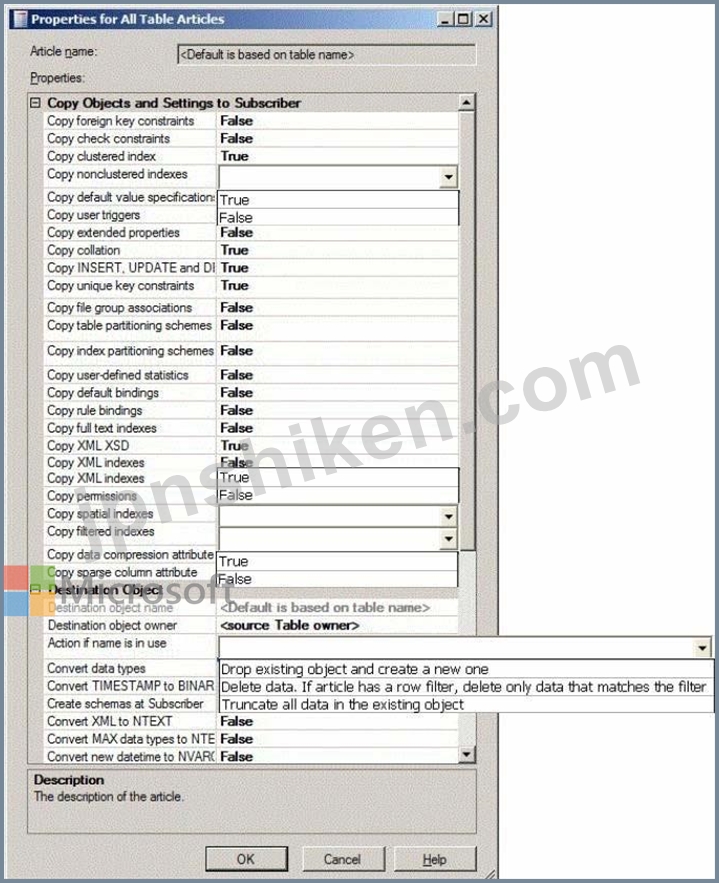This screenshot has width=719, height=883.
Task: Click False value of Convert new datetime
Action: (236, 757)
